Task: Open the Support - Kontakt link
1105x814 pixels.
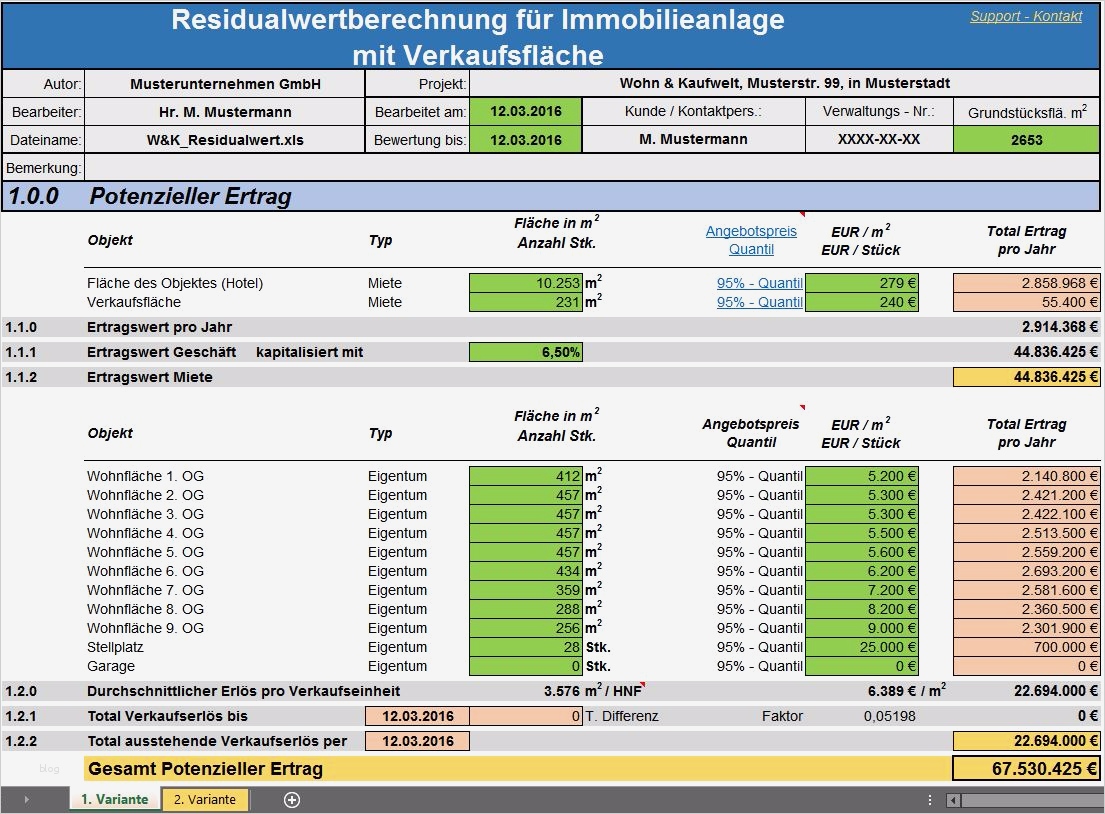Action: pos(1026,15)
